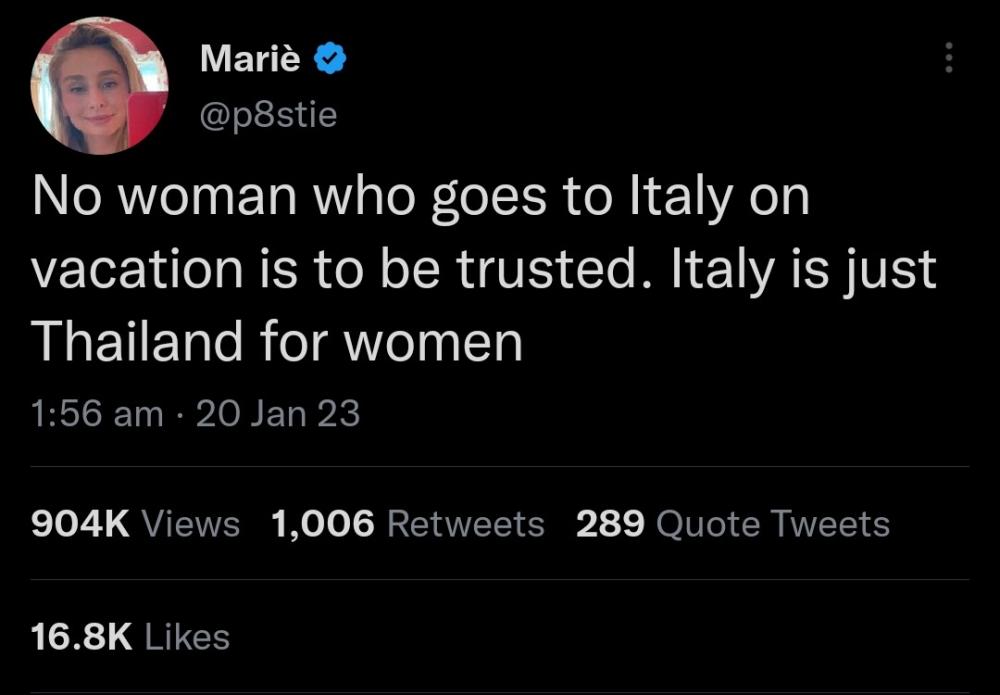Open the Mariè display name link

coord(250,58)
